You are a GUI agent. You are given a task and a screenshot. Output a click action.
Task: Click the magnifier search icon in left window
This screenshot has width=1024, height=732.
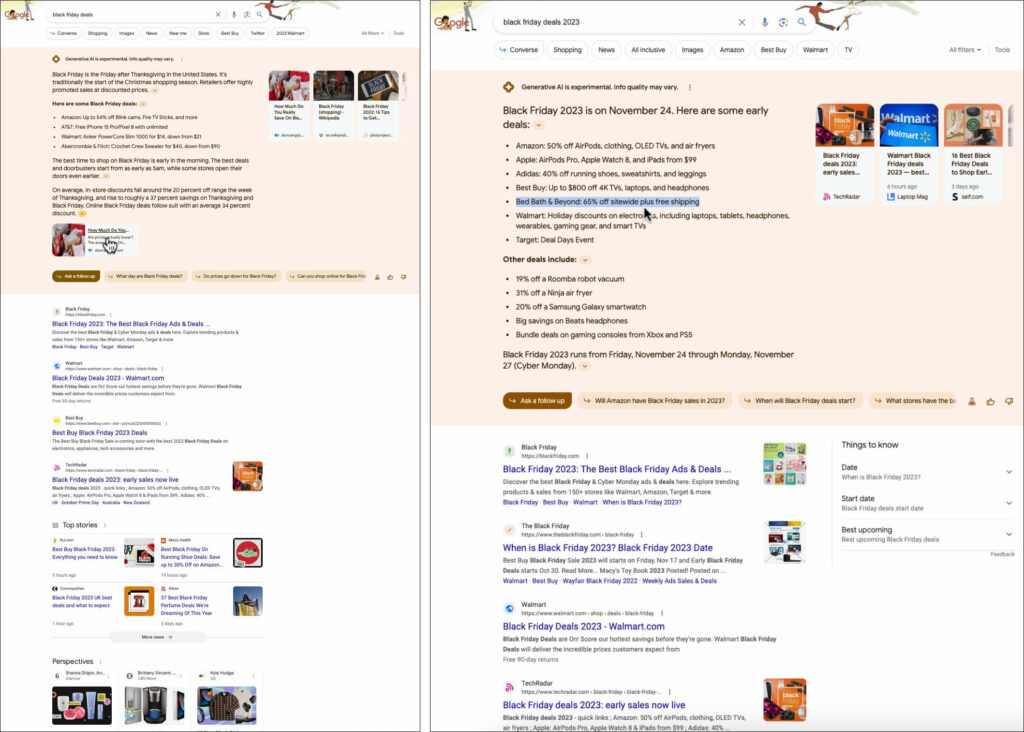tap(259, 14)
